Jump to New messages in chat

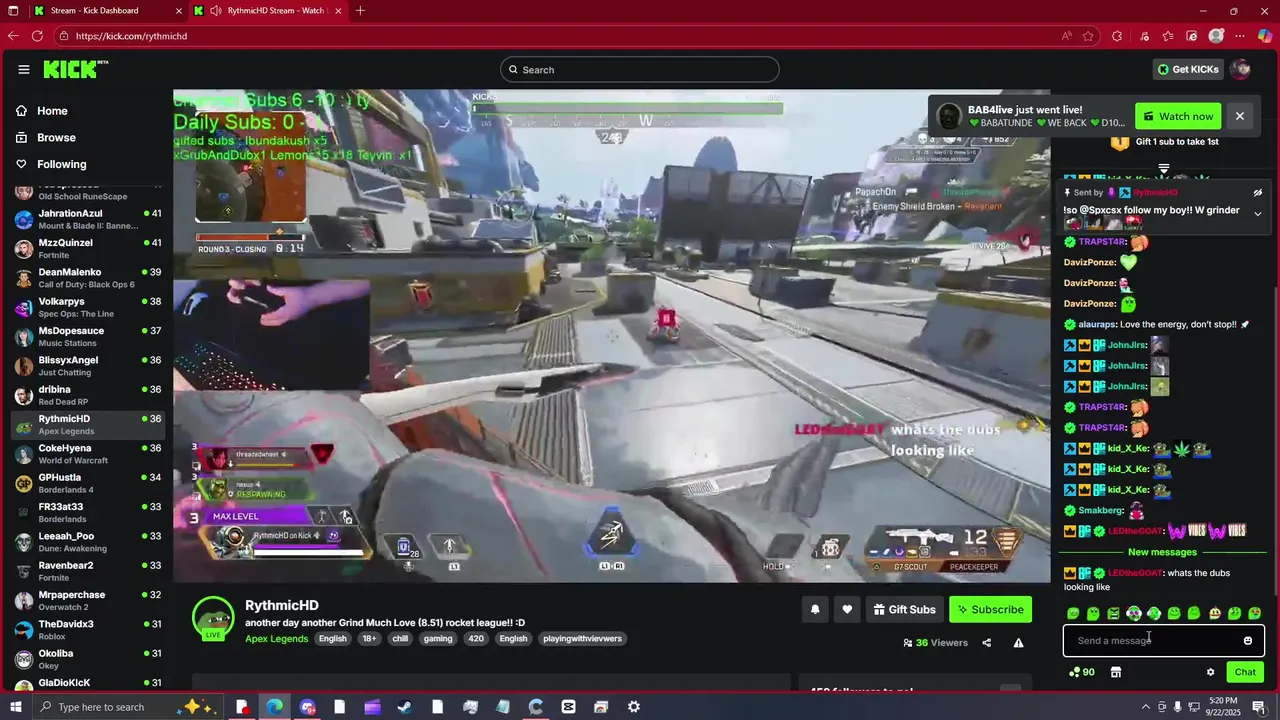click(1162, 552)
